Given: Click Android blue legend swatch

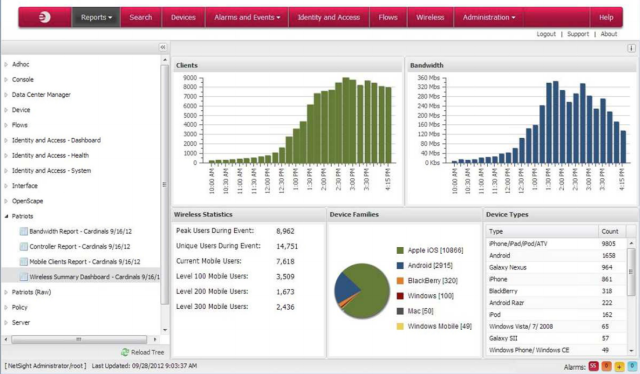Looking at the screenshot, I should (x=400, y=265).
